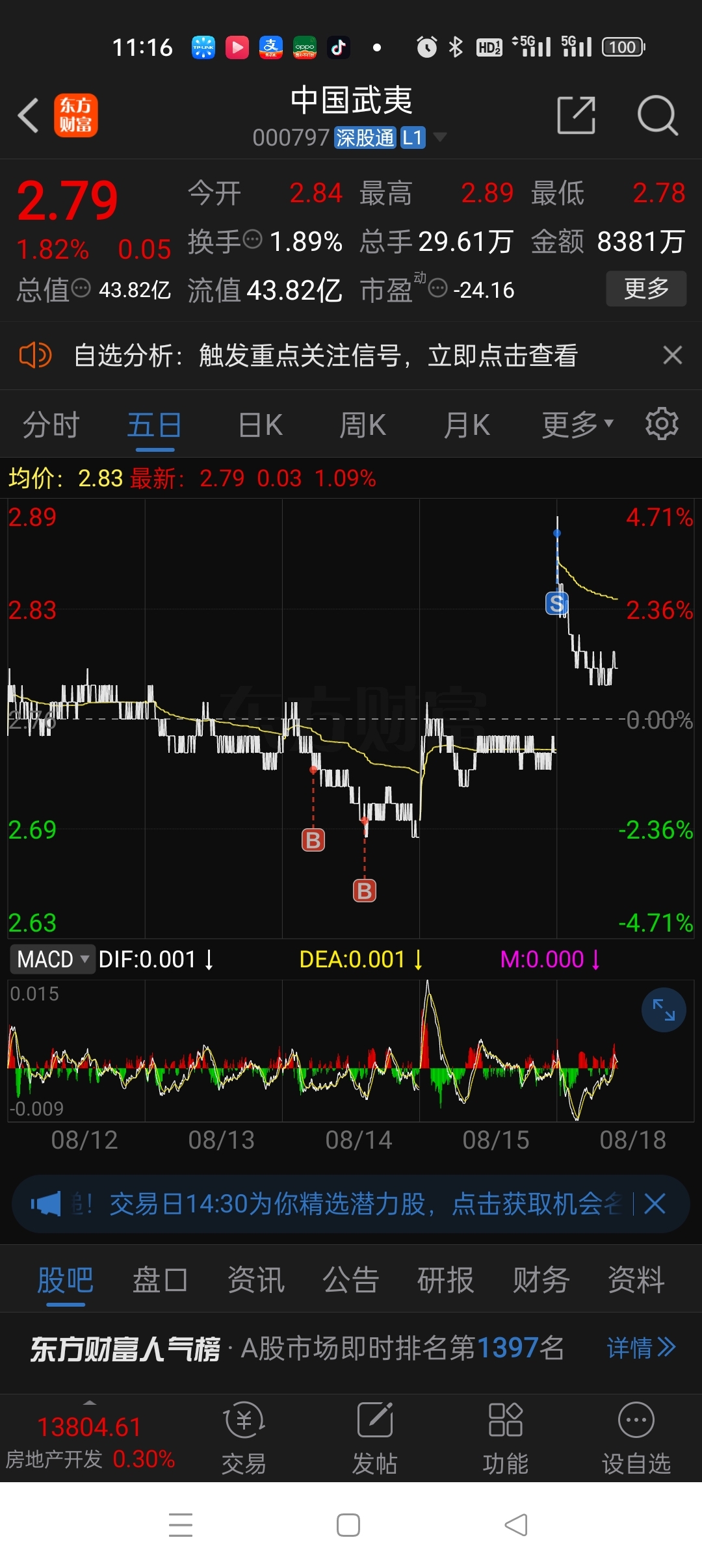Viewport: 702px width, 1568px height.
Task: Switch to 周K chart tab
Action: pos(363,425)
